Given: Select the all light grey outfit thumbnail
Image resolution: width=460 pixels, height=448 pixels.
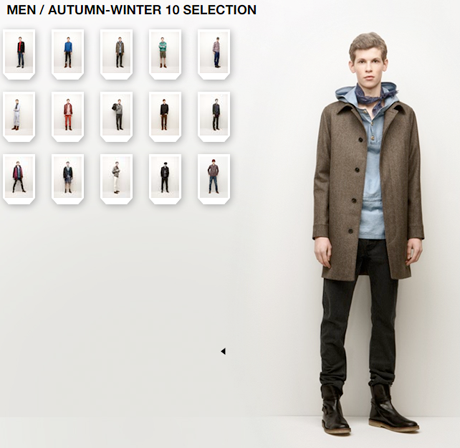Looking at the screenshot, I should (x=19, y=117).
